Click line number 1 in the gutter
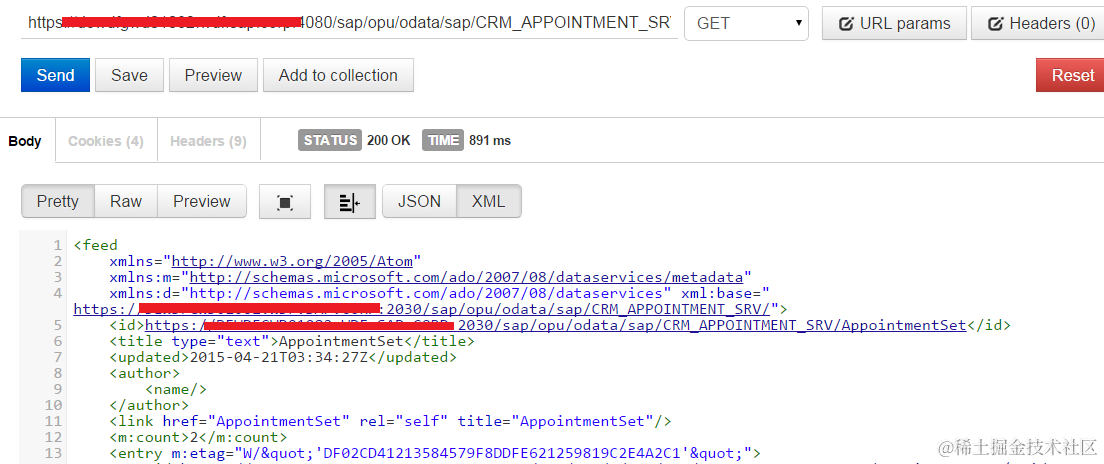Image resolution: width=1104 pixels, height=464 pixels. (x=57, y=245)
